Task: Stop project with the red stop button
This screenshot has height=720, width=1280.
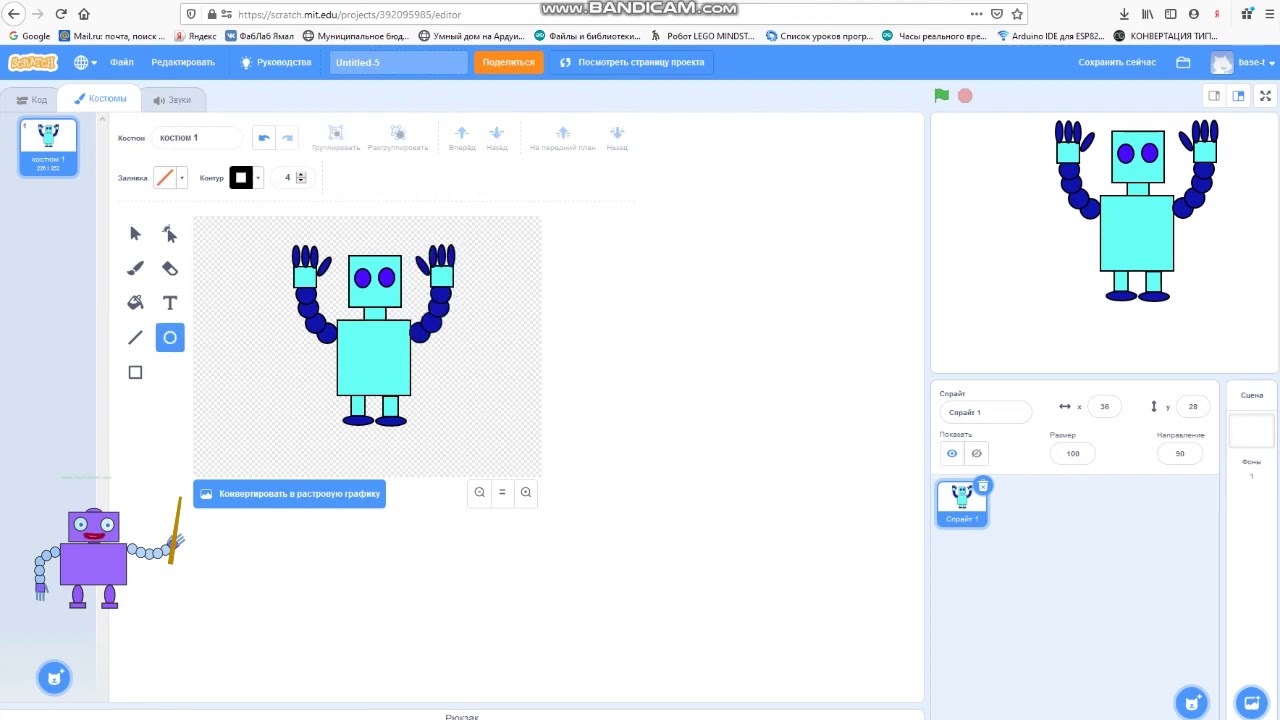Action: point(965,96)
